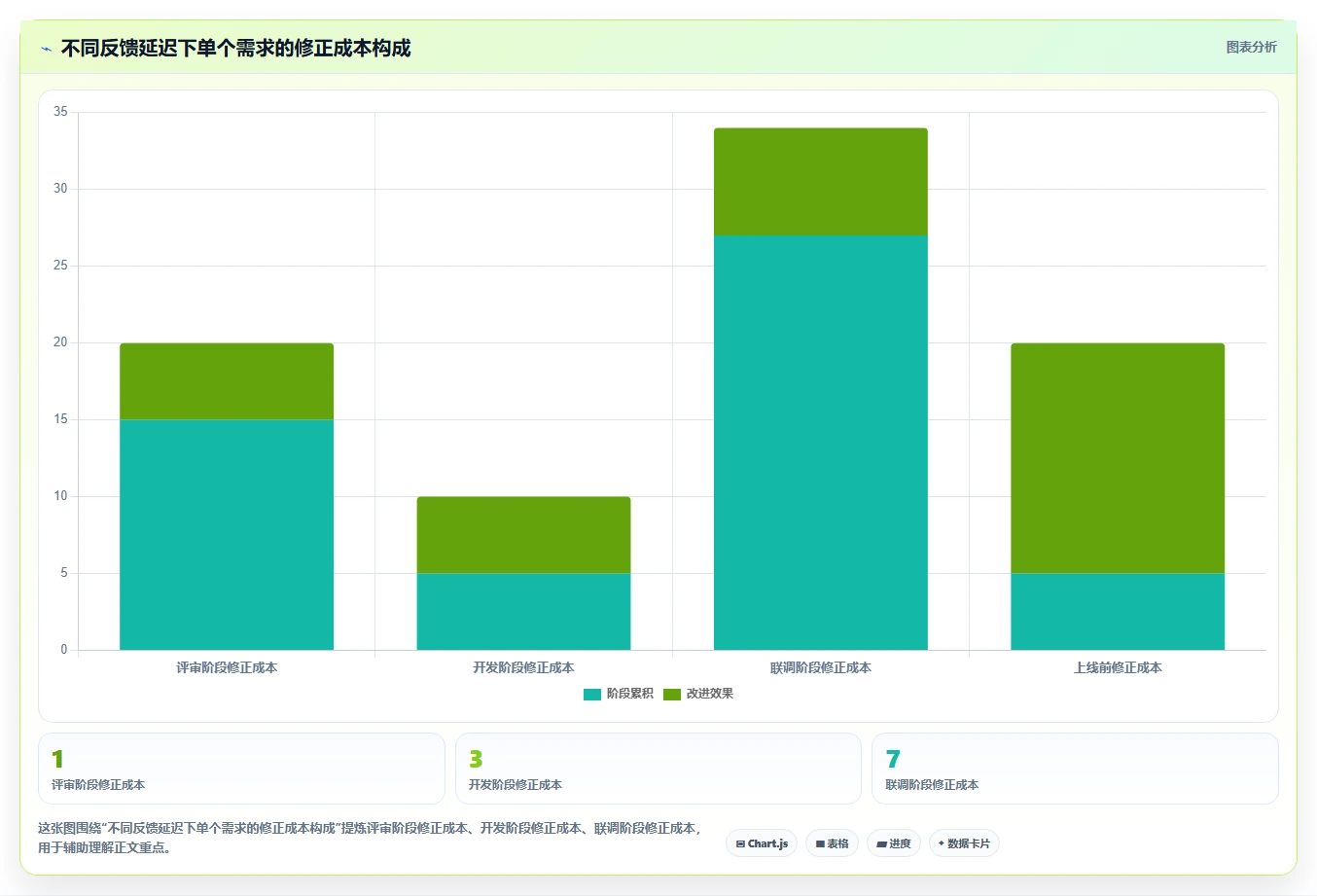Click teal bar segment for 上线前修正成本
This screenshot has height=896, width=1317.
point(1118,611)
